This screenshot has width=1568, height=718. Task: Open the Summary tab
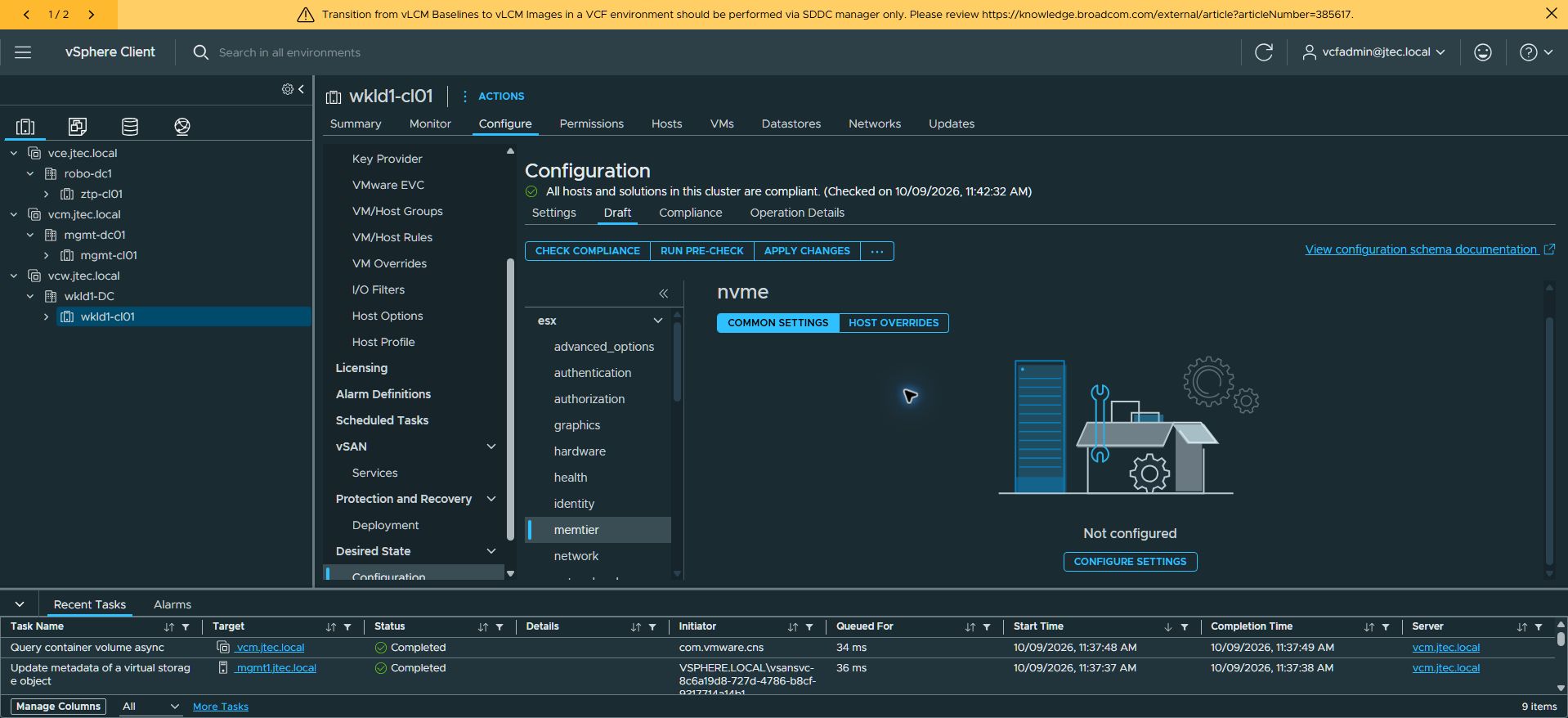pos(356,124)
